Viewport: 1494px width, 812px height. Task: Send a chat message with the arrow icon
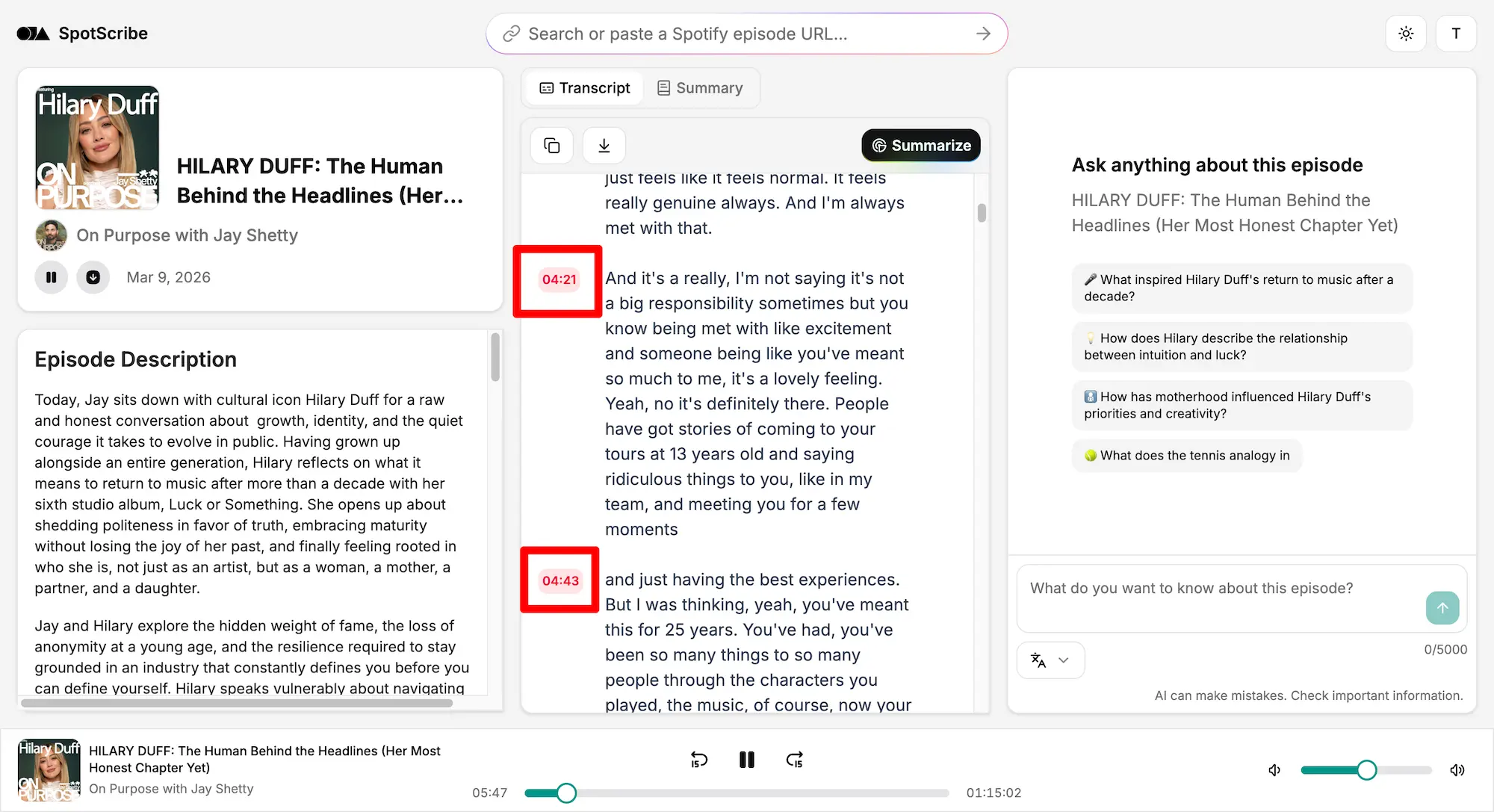point(1442,607)
